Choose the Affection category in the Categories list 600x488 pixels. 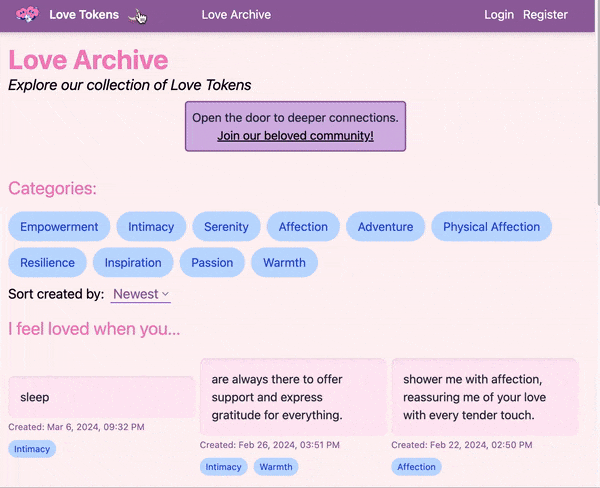tap(303, 227)
